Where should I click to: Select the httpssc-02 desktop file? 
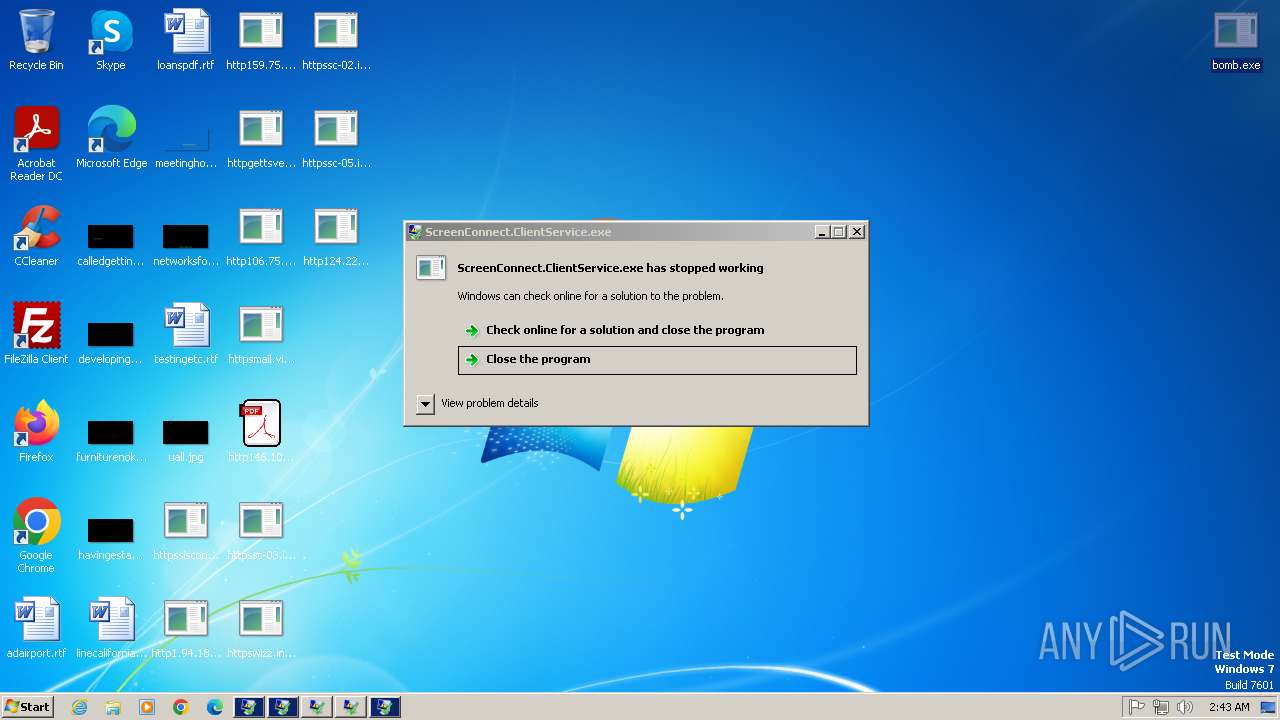pyautogui.click(x=336, y=40)
